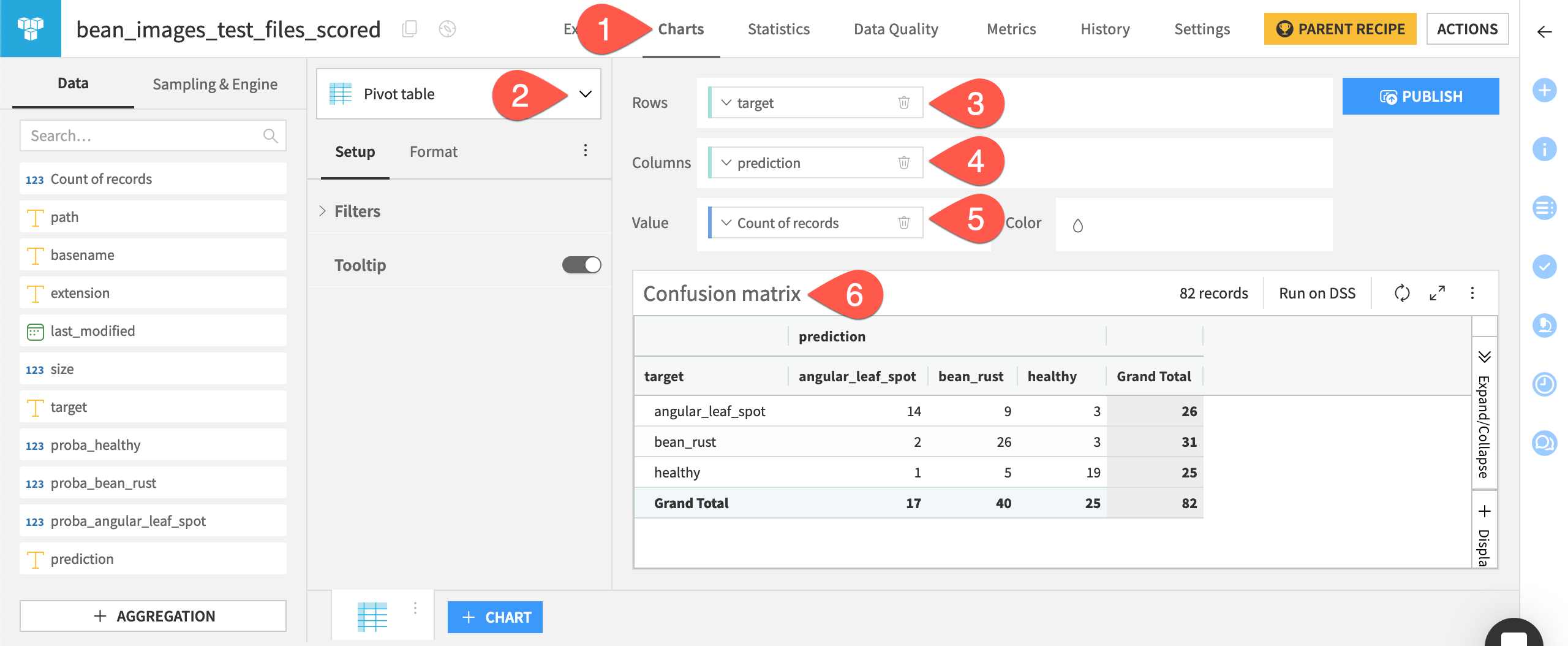
Task: Remove prediction from Columns using trash icon
Action: click(x=905, y=162)
